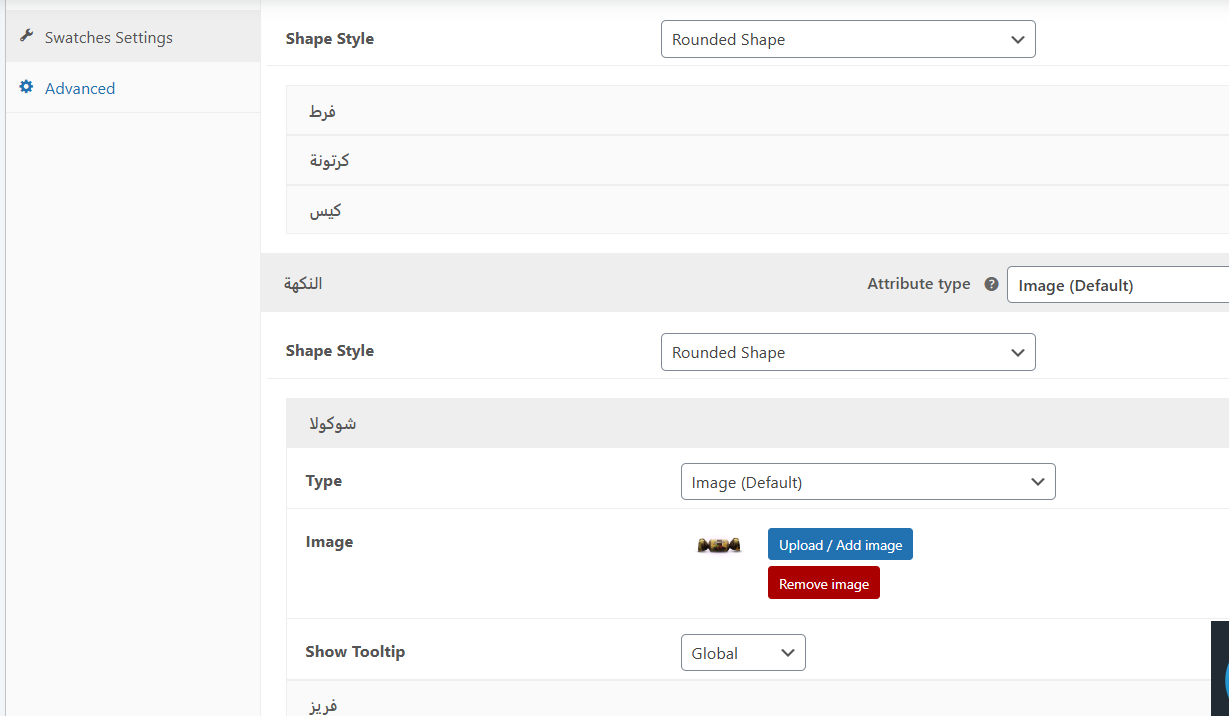1229x716 pixels.
Task: Click the red Remove image button
Action: coord(823,583)
